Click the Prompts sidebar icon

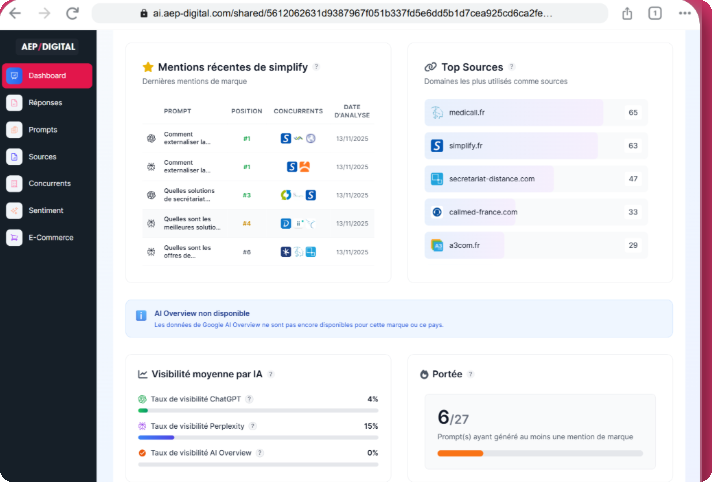coord(14,129)
